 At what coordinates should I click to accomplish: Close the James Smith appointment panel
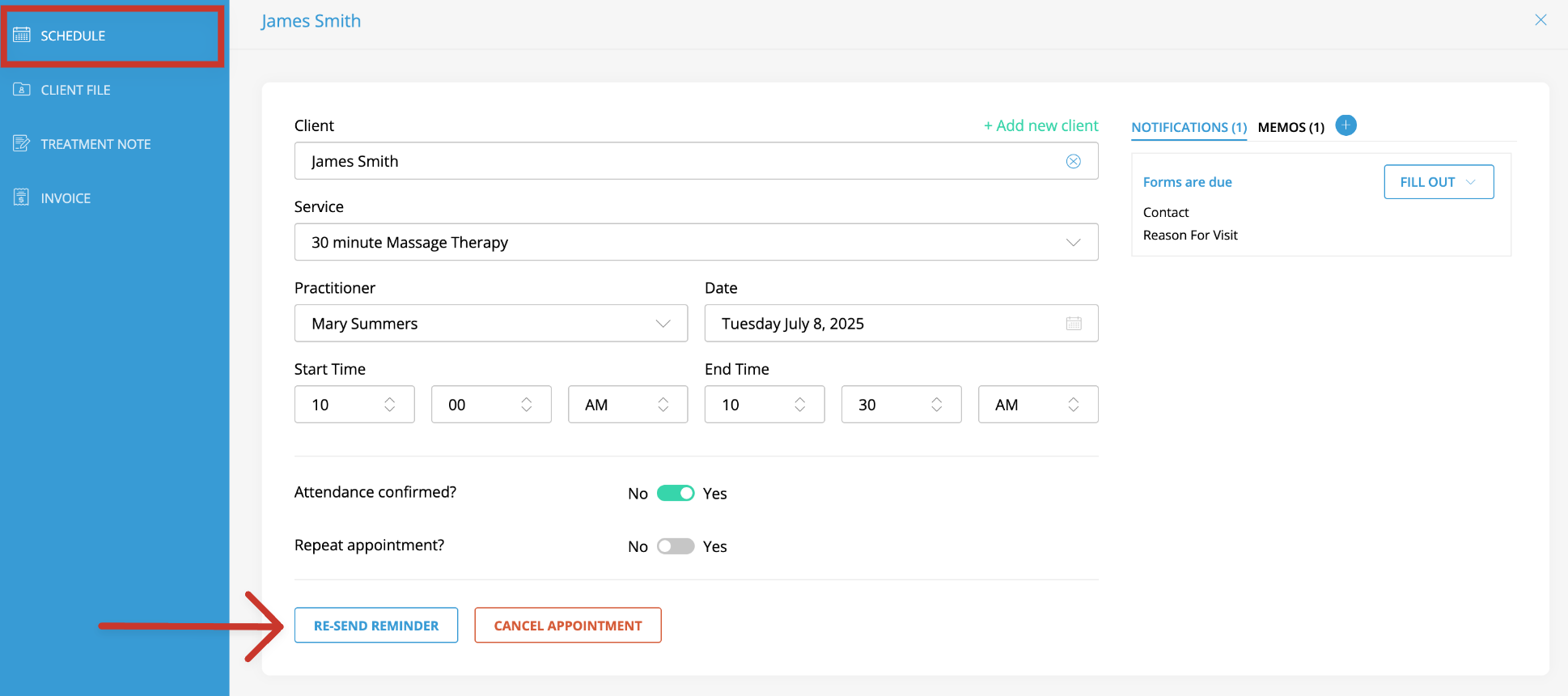click(x=1540, y=20)
